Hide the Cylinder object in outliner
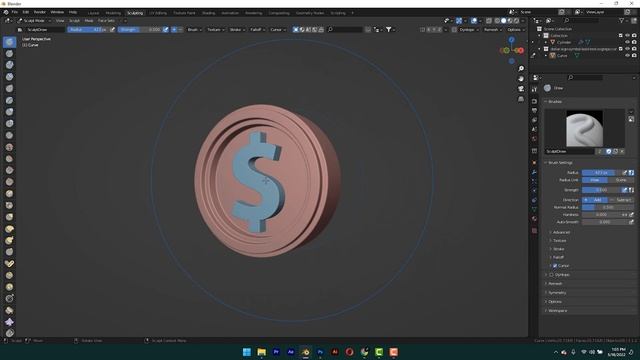This screenshot has width=640, height=360. coord(627,42)
